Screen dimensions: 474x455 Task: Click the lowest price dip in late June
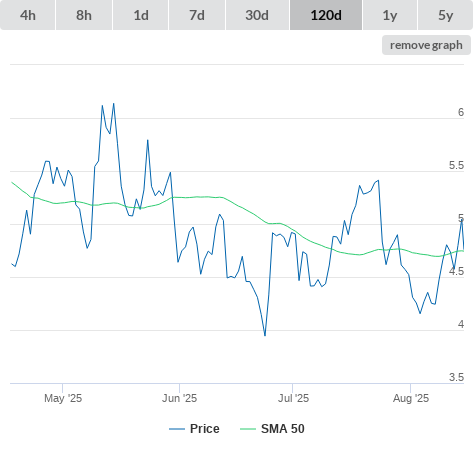[265, 335]
